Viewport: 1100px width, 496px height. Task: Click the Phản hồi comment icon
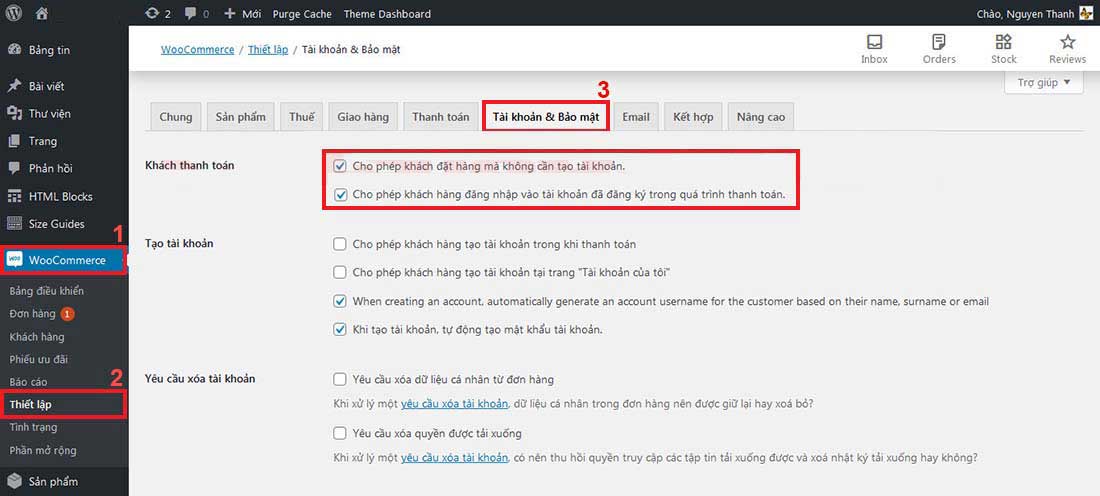(x=14, y=168)
